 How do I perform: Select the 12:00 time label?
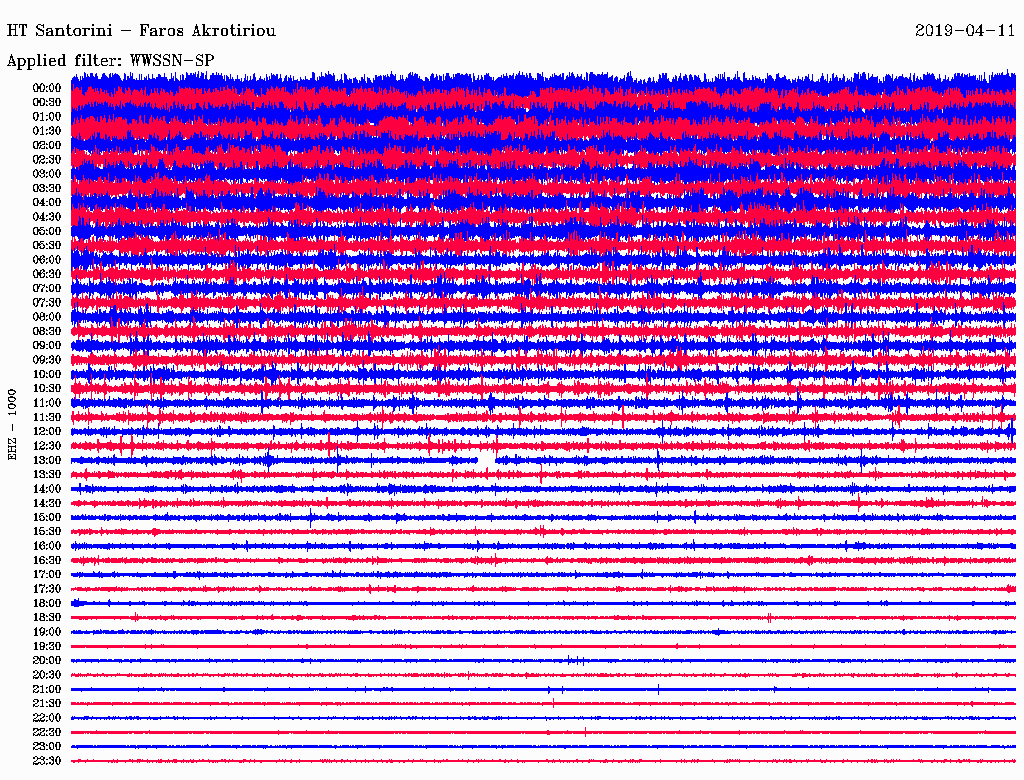click(47, 432)
